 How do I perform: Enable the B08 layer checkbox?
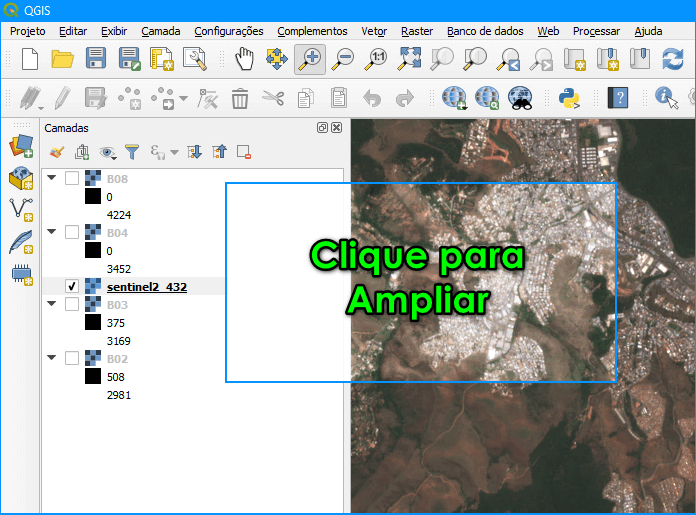click(x=72, y=178)
